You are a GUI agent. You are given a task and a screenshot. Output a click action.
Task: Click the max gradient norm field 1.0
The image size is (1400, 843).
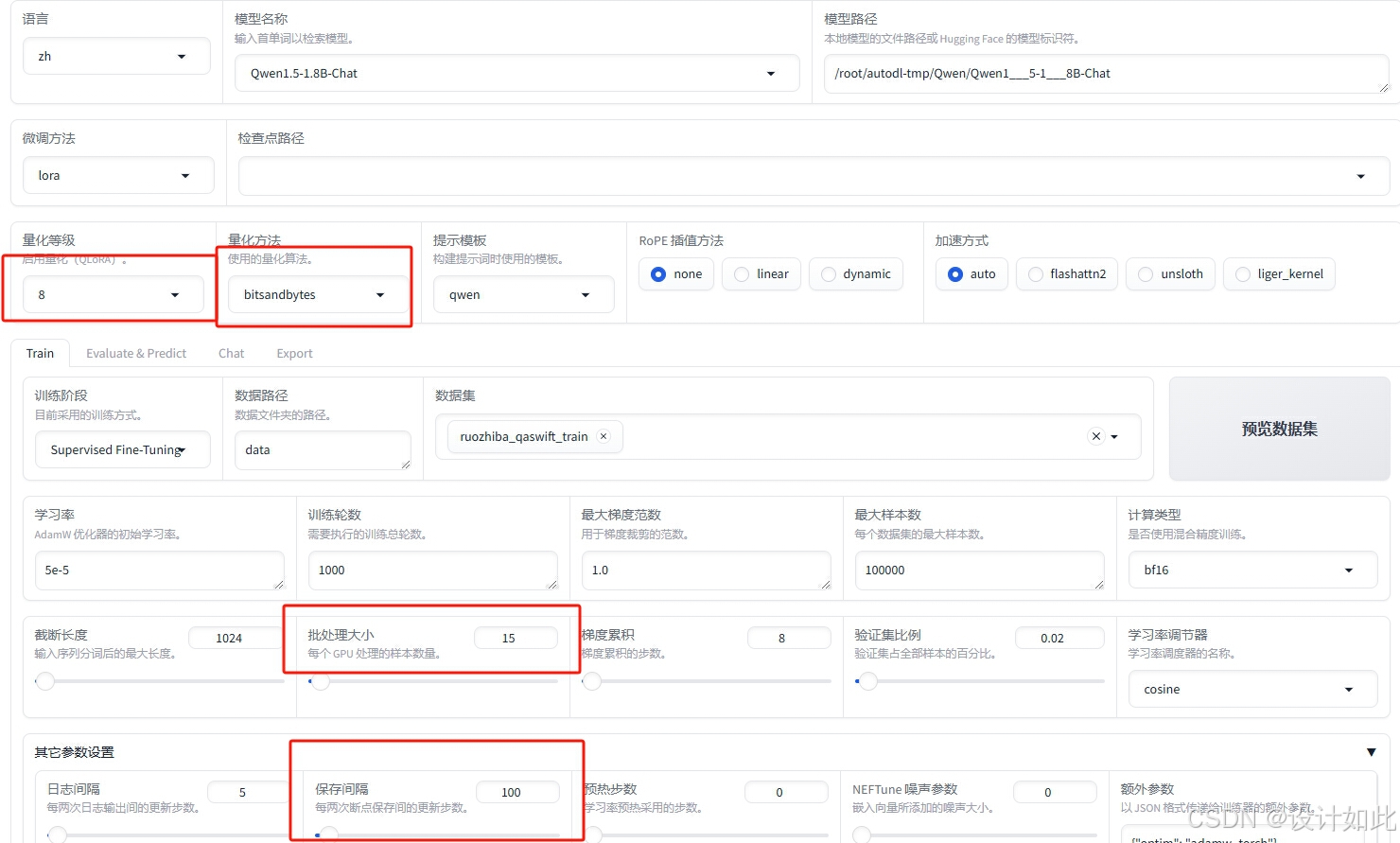[x=706, y=571]
